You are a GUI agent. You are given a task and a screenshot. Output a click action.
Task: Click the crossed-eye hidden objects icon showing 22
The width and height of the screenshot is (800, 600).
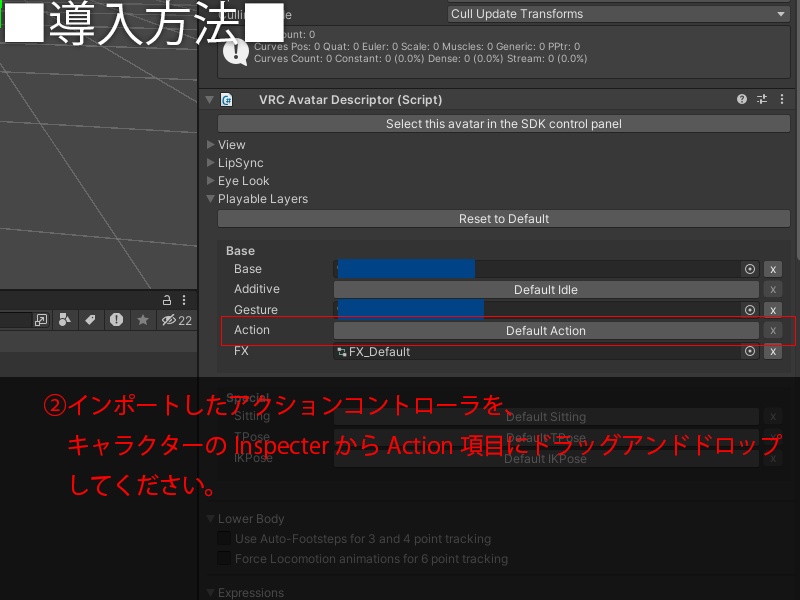point(169,320)
